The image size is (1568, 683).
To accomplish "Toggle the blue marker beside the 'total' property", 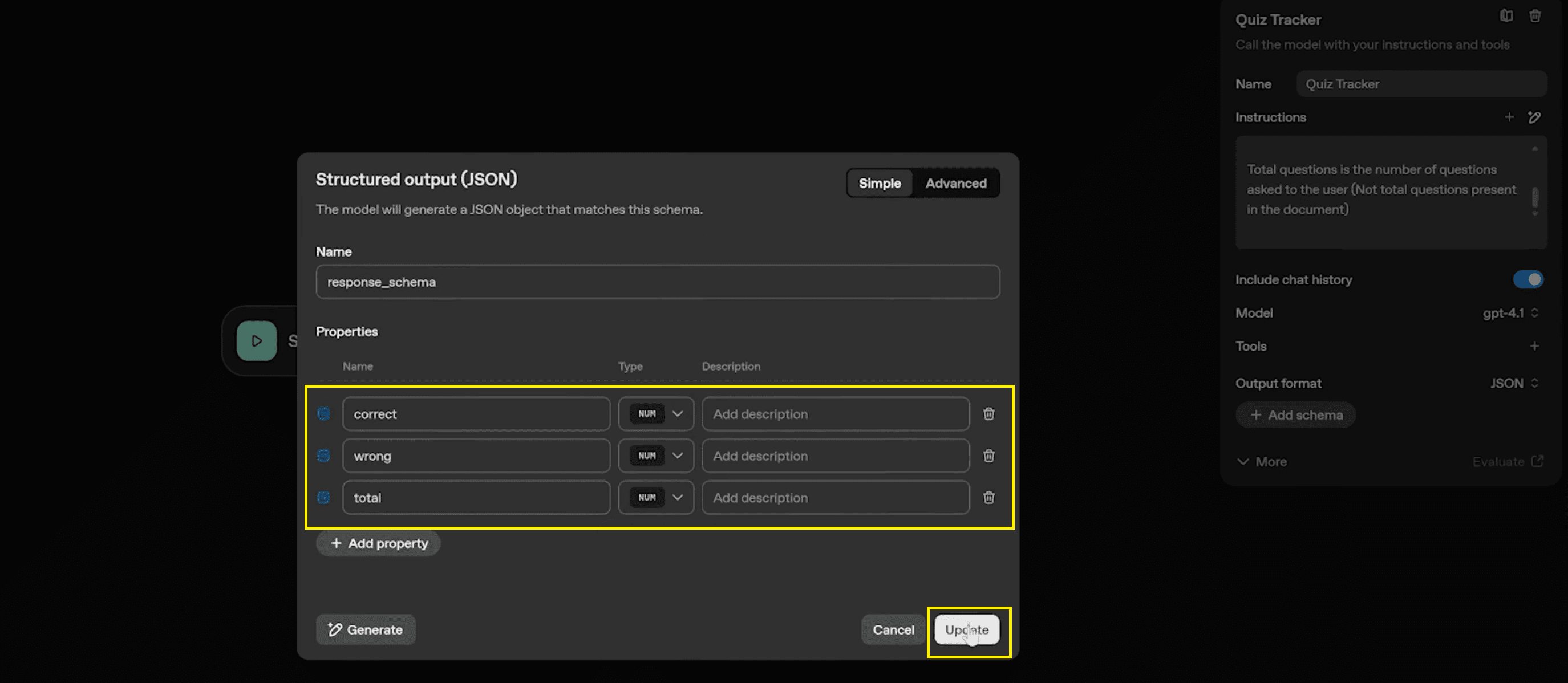I will [324, 498].
